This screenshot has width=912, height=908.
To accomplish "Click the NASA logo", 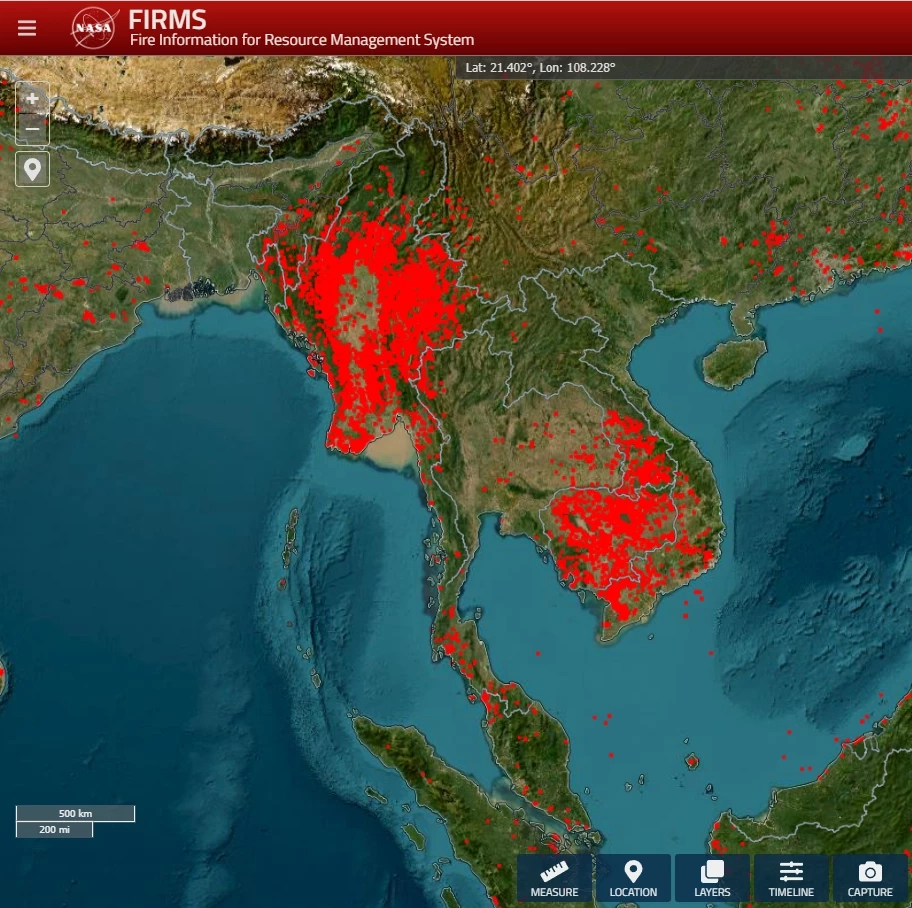I will (x=95, y=28).
